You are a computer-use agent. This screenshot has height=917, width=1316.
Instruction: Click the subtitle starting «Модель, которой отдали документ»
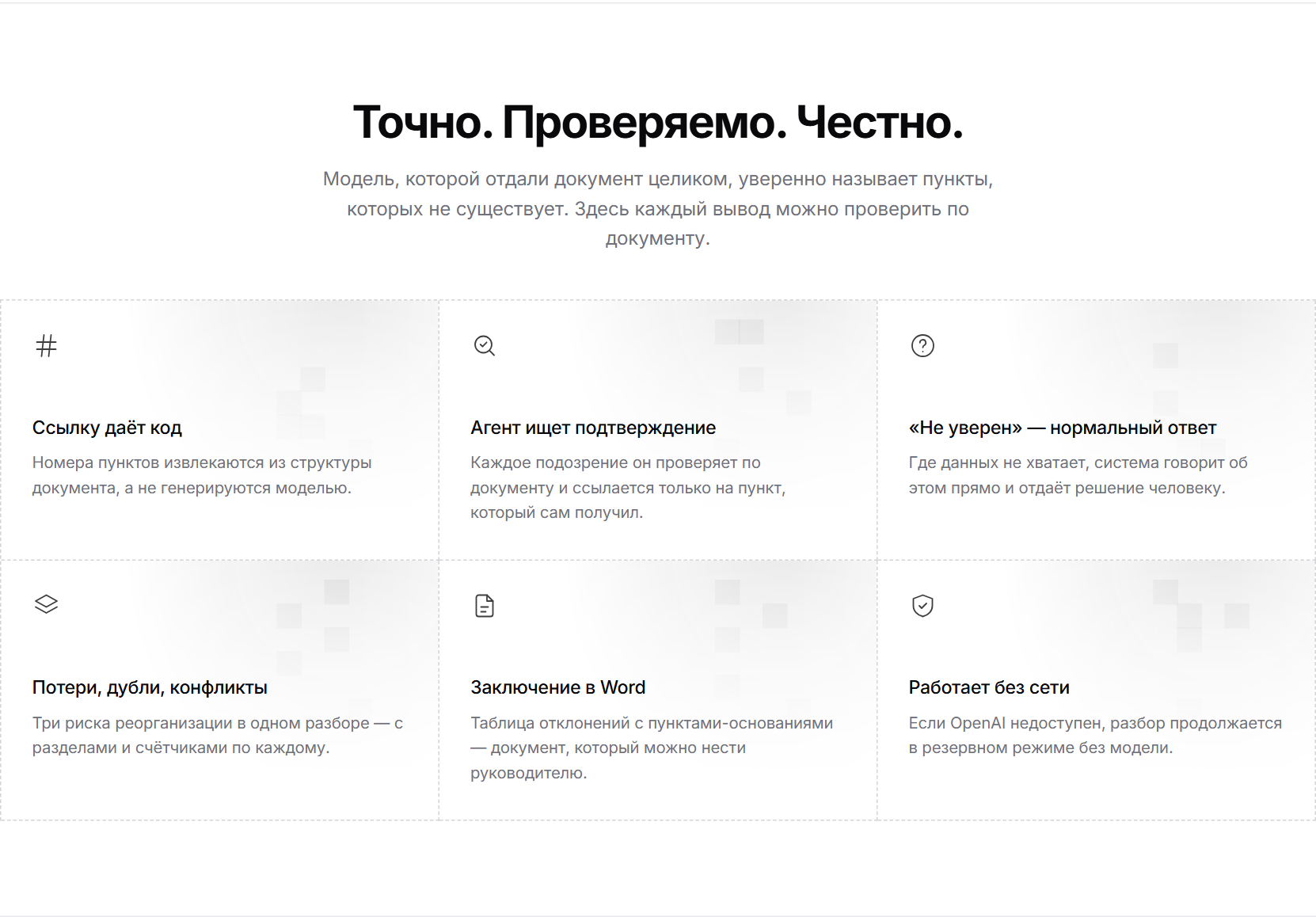(658, 208)
